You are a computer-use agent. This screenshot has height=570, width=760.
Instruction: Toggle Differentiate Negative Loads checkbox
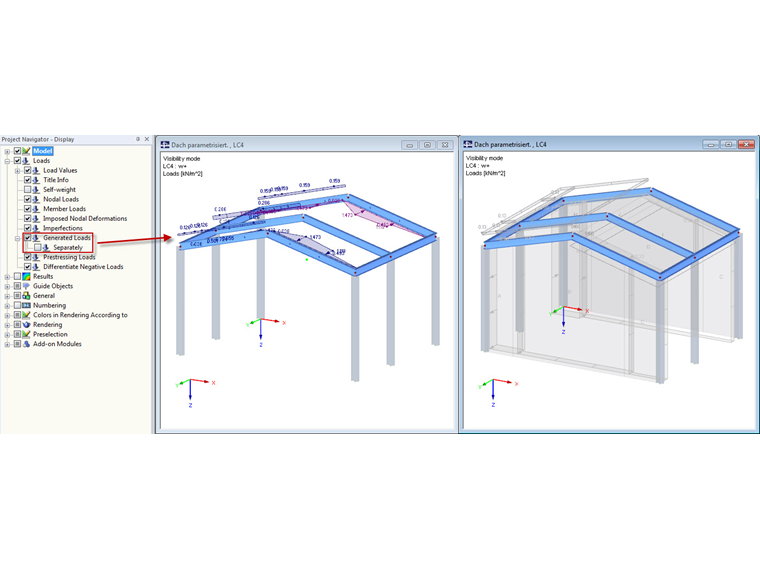click(28, 267)
